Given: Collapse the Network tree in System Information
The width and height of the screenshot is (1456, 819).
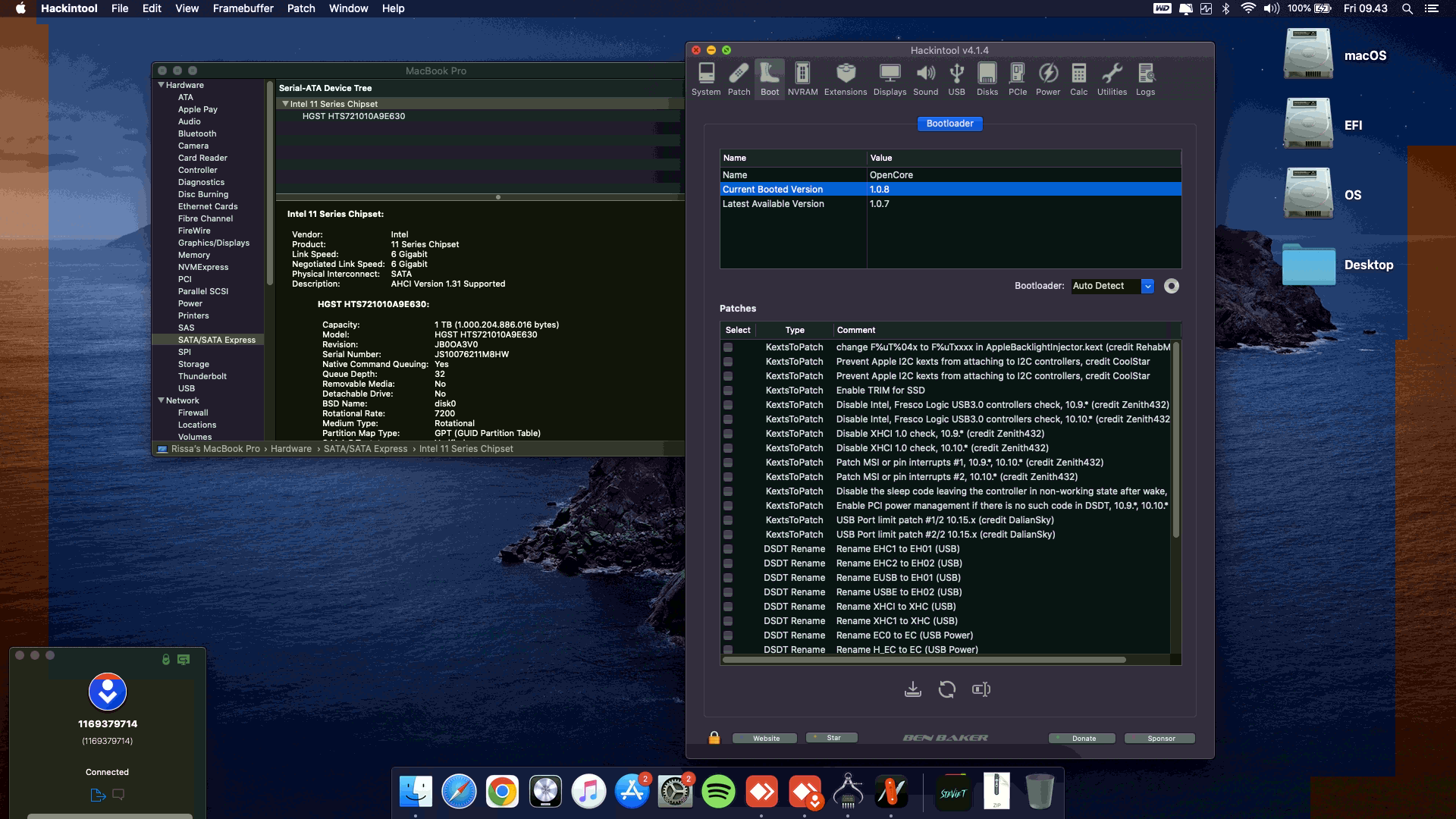Looking at the screenshot, I should click(162, 400).
